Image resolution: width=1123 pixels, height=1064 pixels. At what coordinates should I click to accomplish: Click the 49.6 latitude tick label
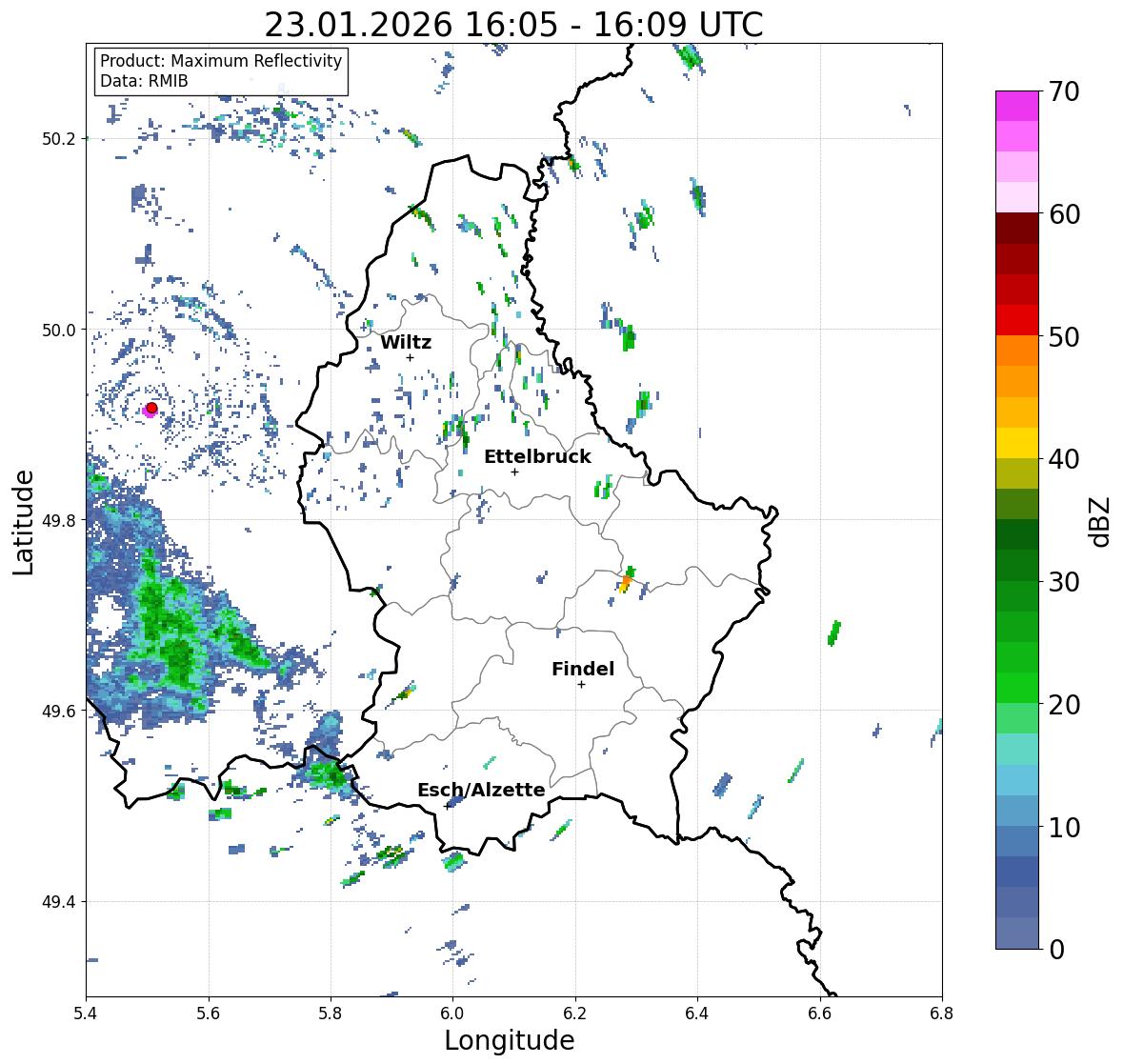[61, 711]
